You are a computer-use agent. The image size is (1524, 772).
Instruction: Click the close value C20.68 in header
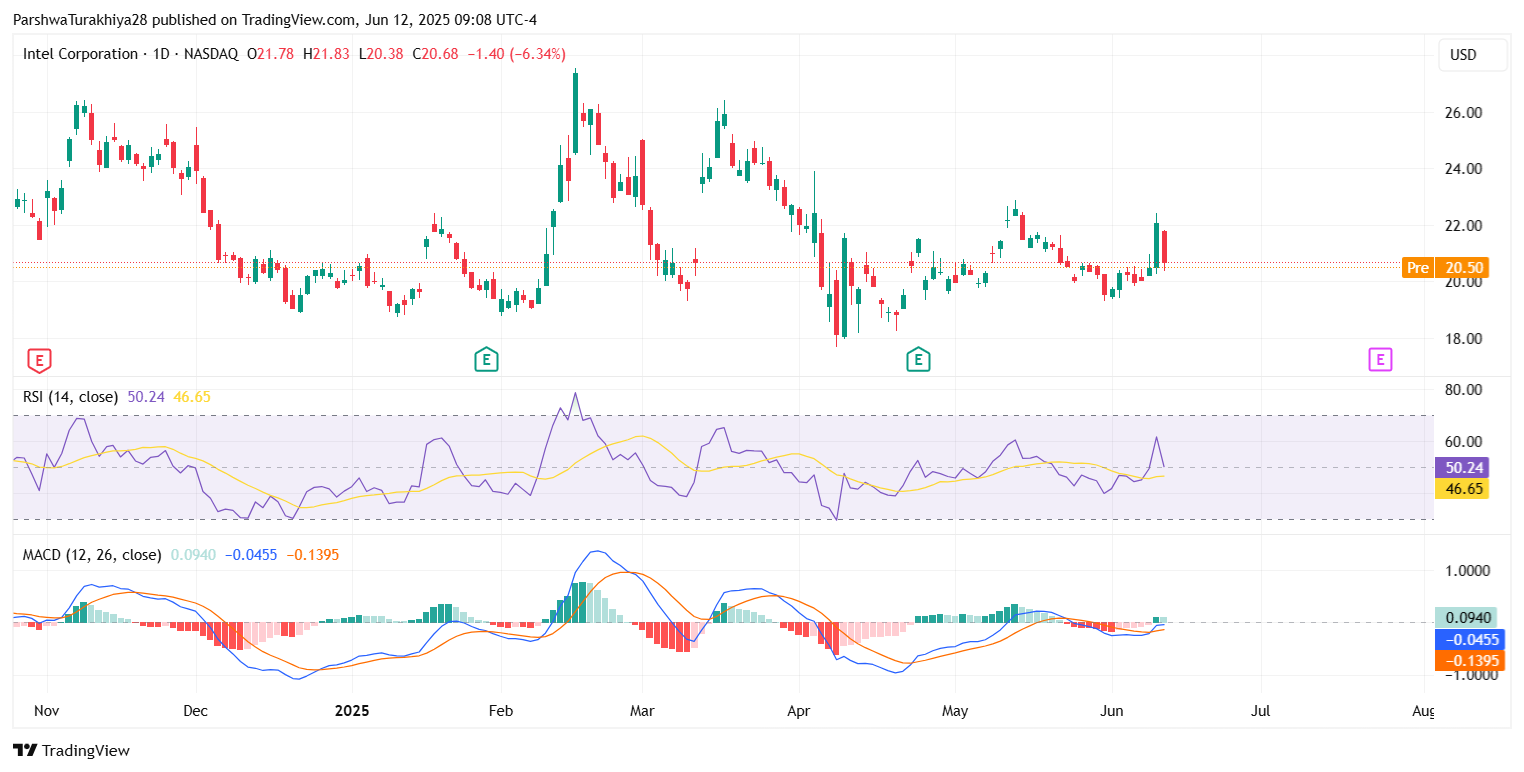click(x=435, y=54)
